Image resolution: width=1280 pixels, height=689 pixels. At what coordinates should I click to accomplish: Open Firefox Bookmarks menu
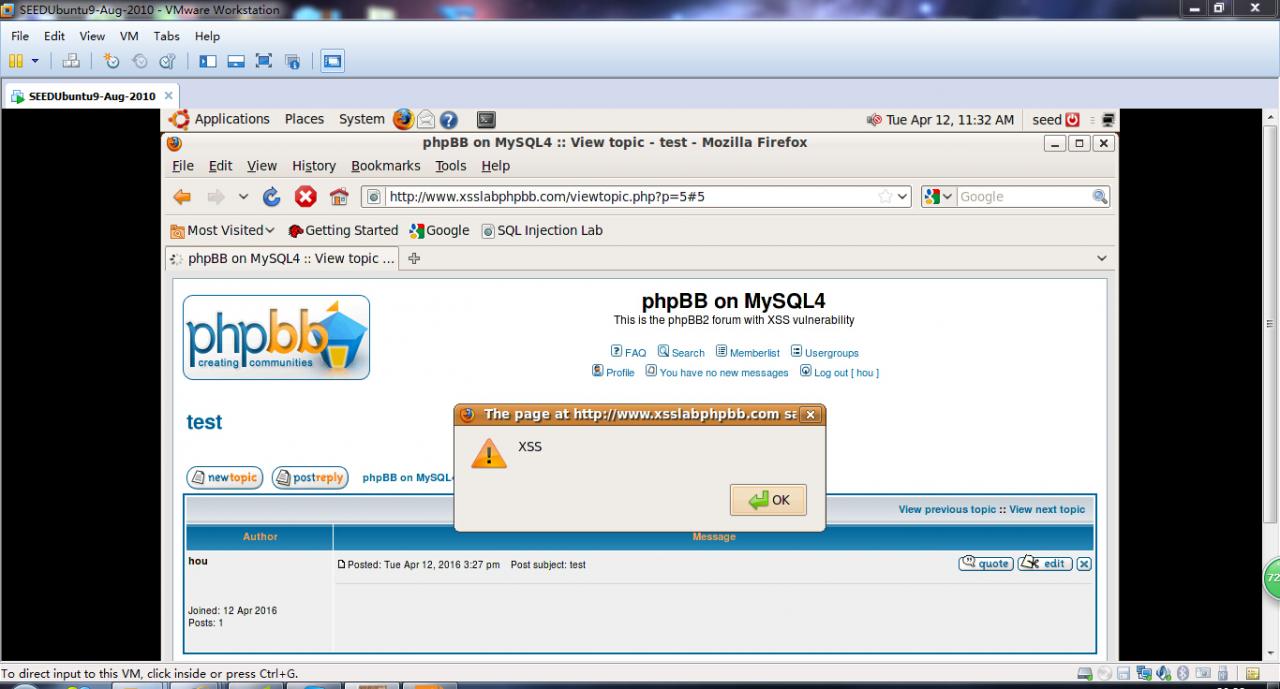(x=385, y=166)
